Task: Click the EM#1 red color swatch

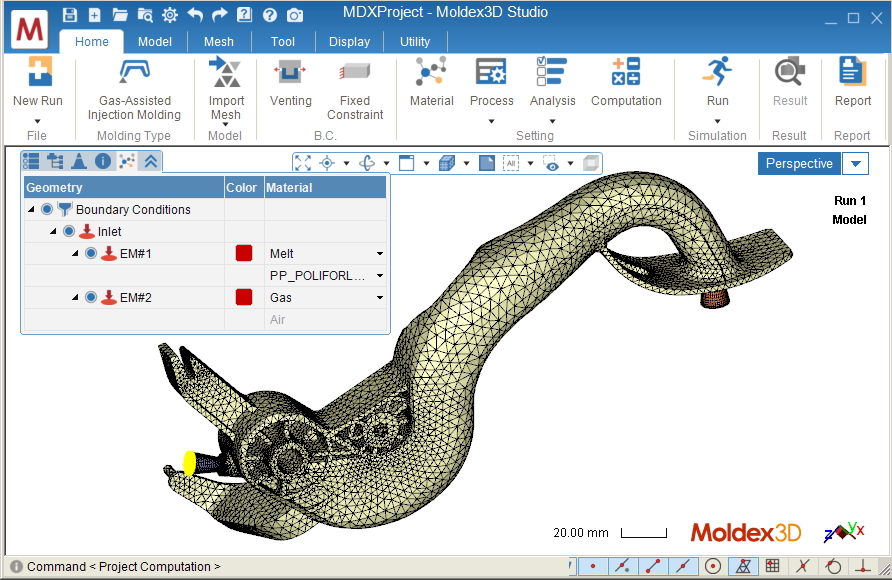Action: [244, 253]
